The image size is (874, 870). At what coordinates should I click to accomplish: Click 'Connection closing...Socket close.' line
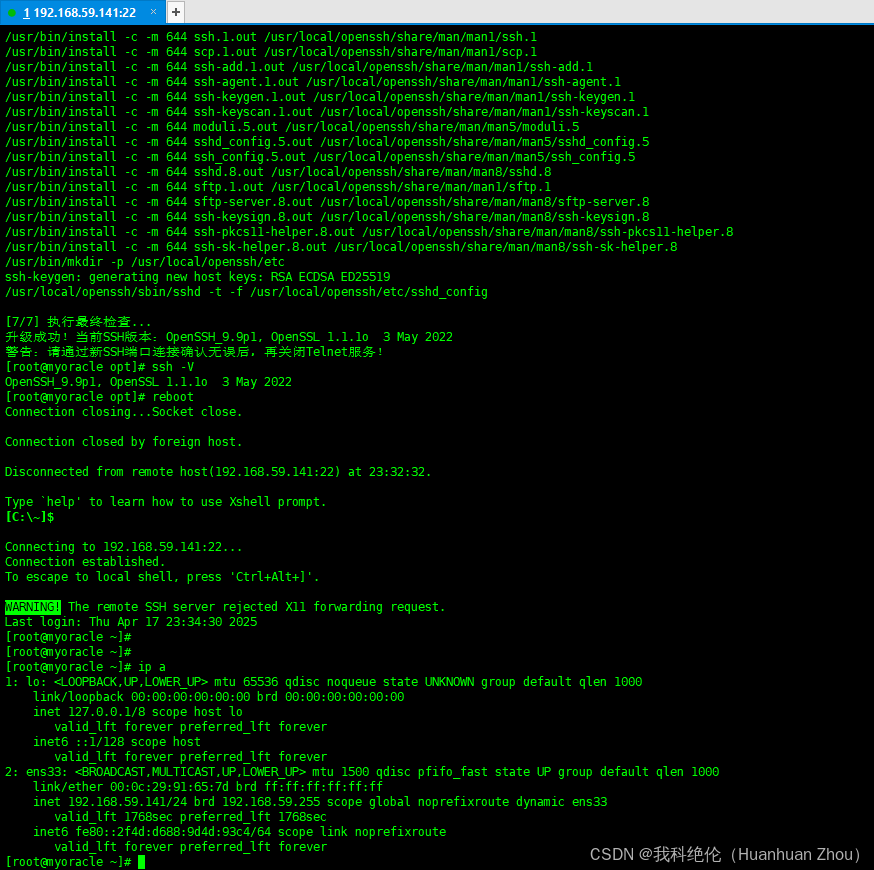(x=124, y=412)
